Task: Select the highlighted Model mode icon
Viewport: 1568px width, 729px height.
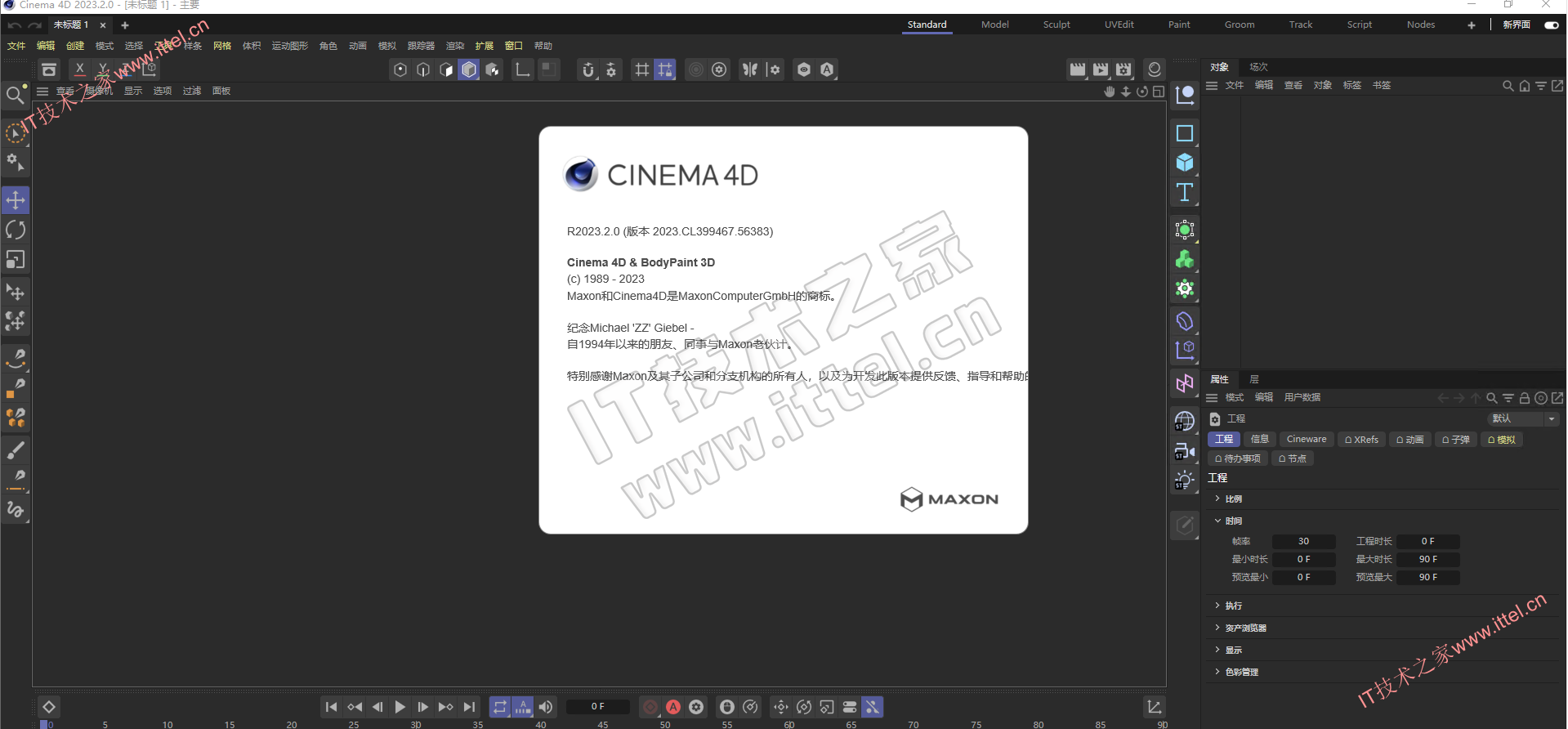Action: pos(469,69)
